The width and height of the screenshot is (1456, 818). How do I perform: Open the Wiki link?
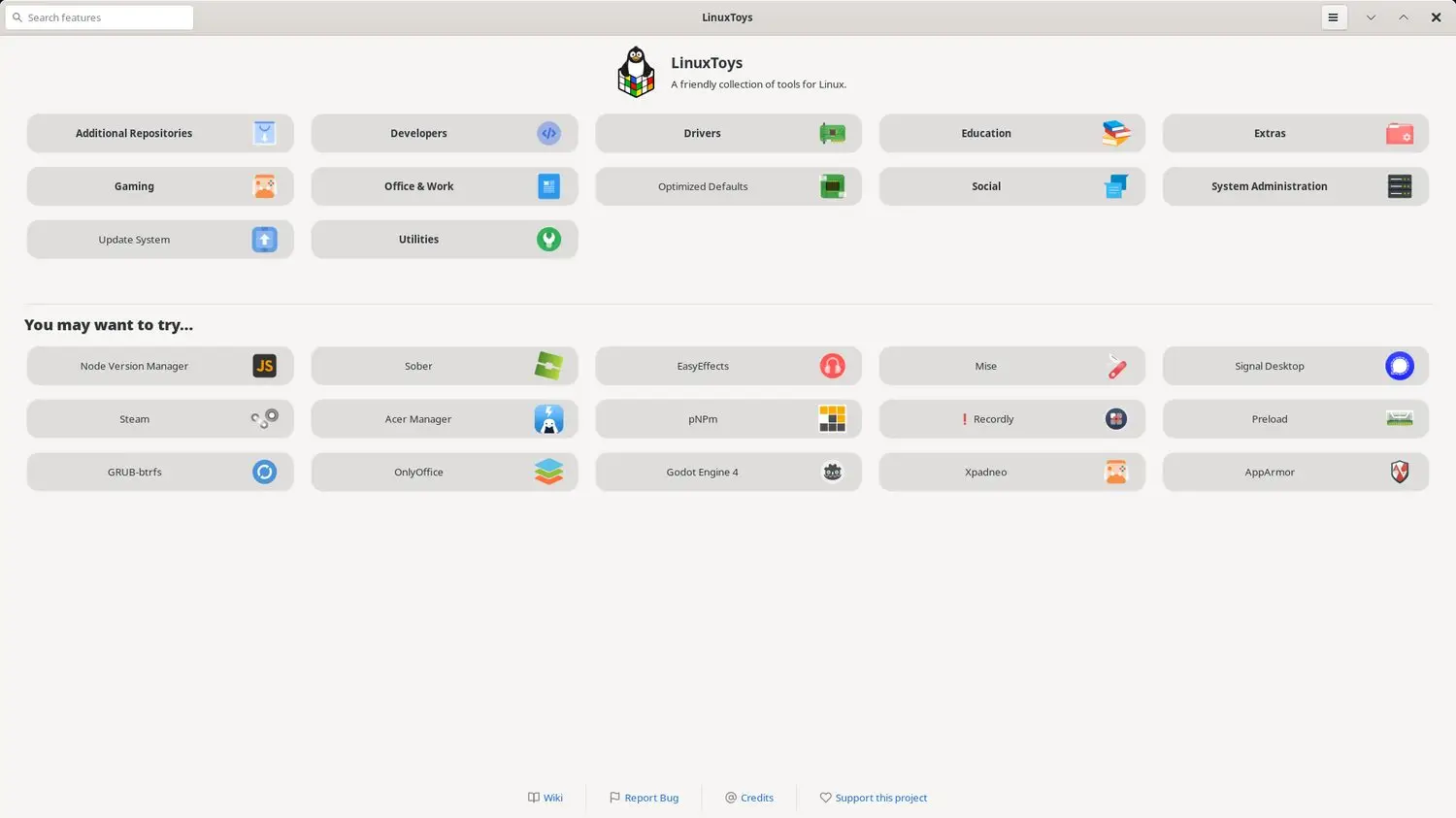(546, 798)
